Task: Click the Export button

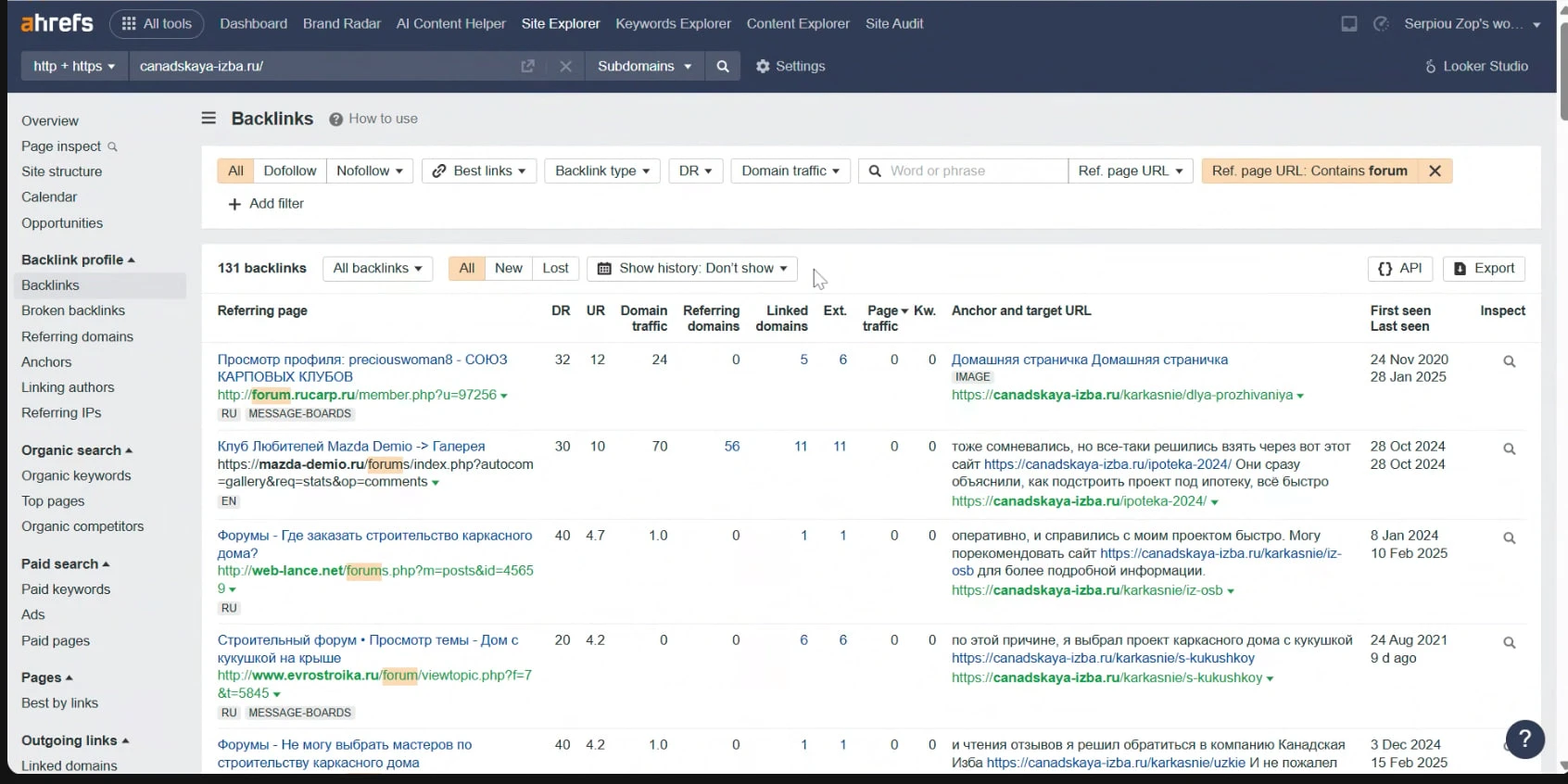Action: pyautogui.click(x=1484, y=269)
